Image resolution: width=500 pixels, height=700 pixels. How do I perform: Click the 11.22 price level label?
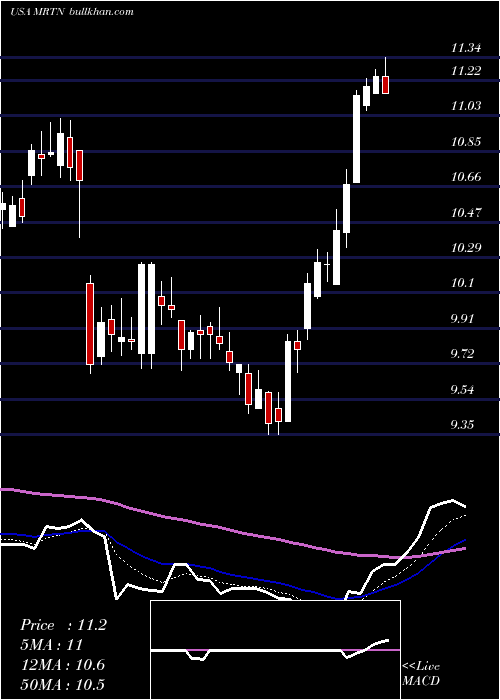point(466,71)
